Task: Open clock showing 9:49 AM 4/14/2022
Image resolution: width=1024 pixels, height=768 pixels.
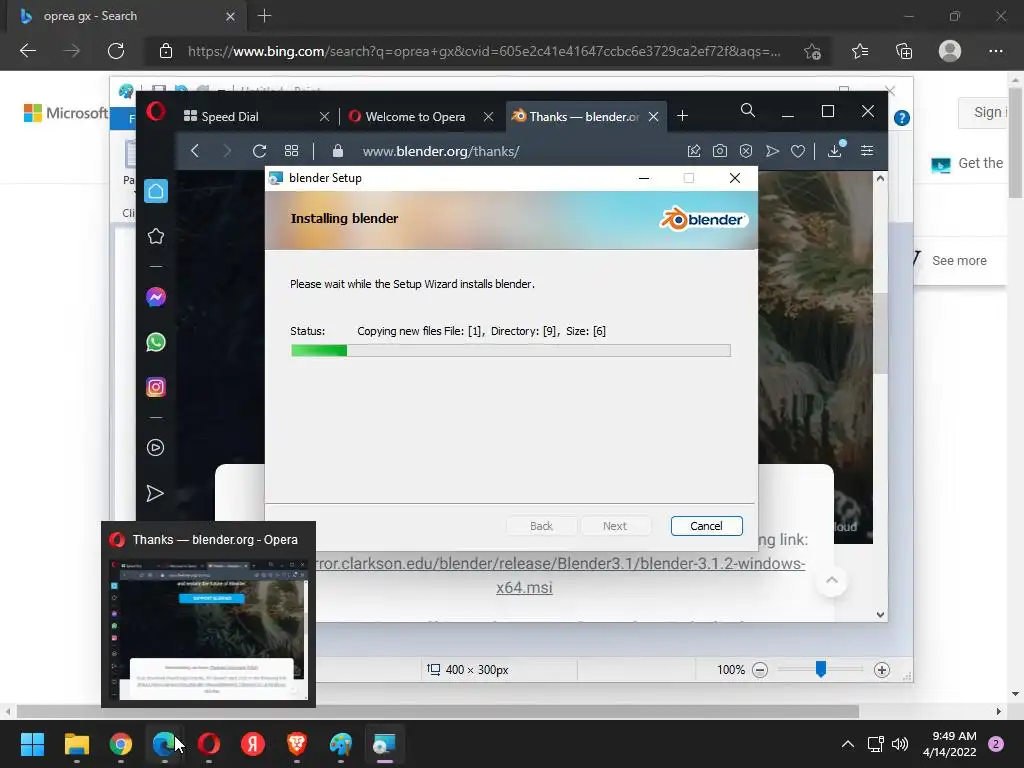Action: [x=950, y=744]
